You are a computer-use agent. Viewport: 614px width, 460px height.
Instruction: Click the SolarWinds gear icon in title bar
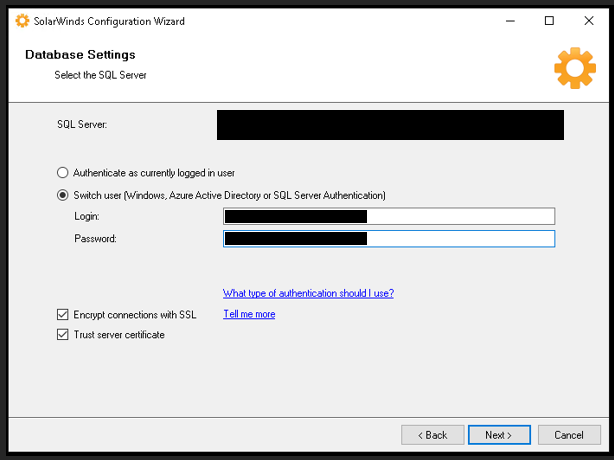click(22, 21)
